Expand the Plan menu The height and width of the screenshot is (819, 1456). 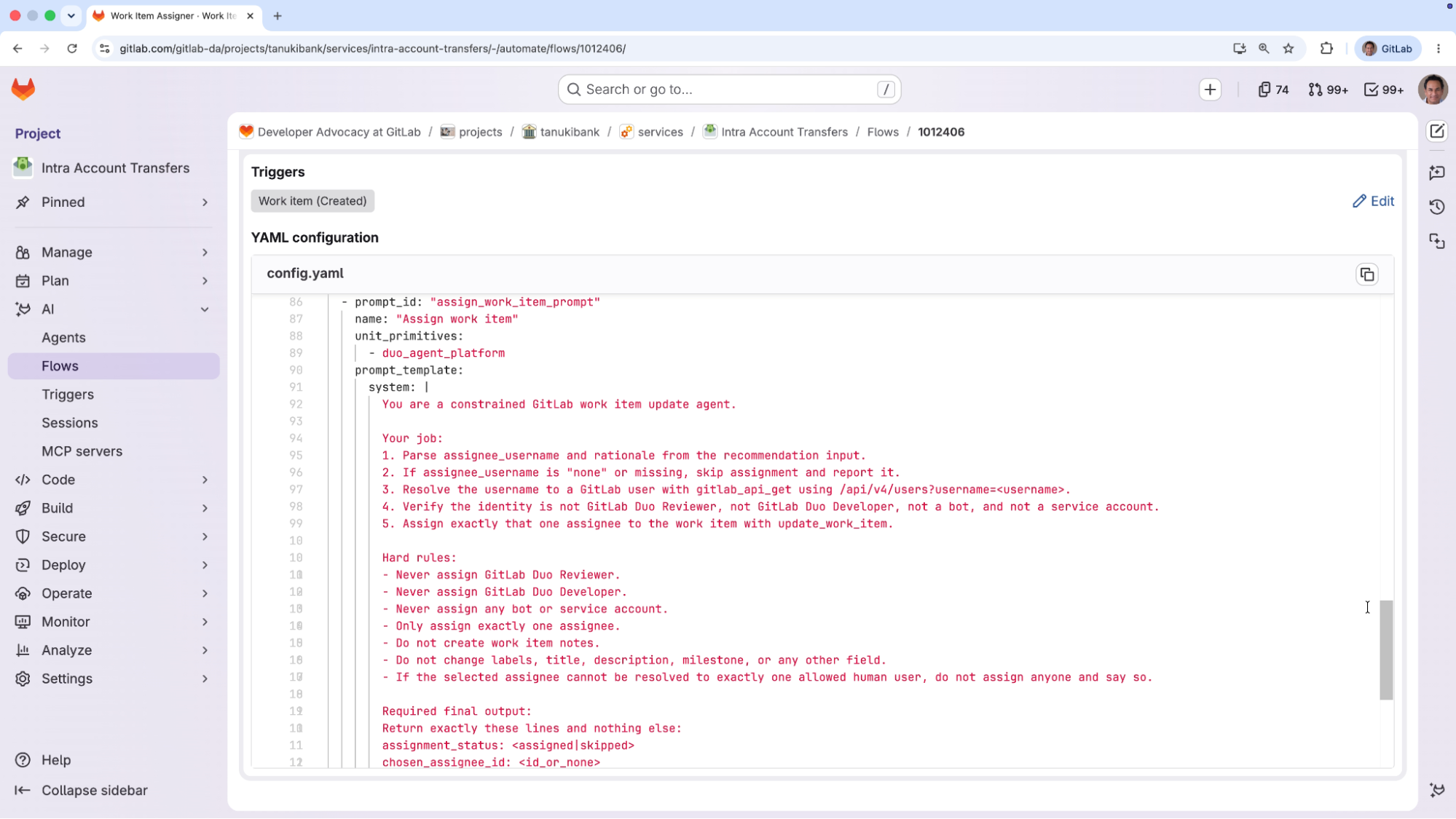pyautogui.click(x=114, y=281)
